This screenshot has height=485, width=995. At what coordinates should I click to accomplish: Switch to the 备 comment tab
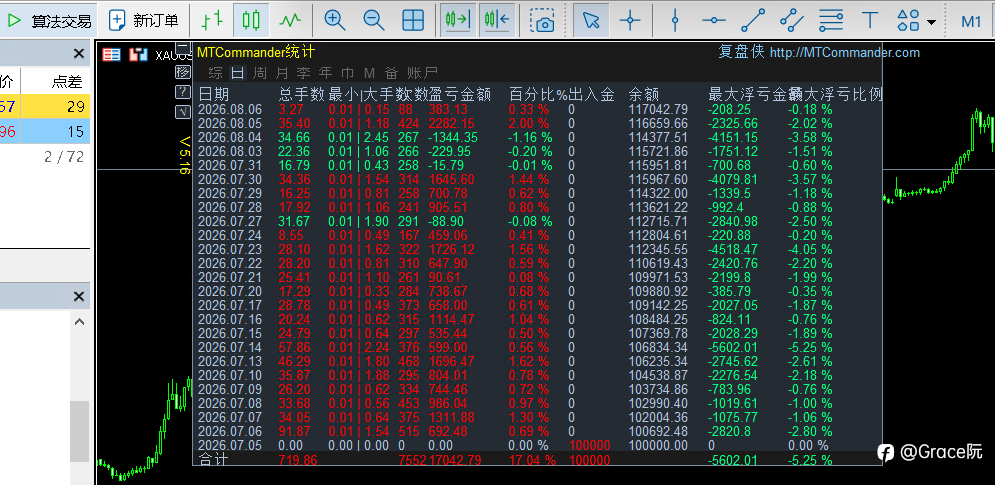point(391,72)
